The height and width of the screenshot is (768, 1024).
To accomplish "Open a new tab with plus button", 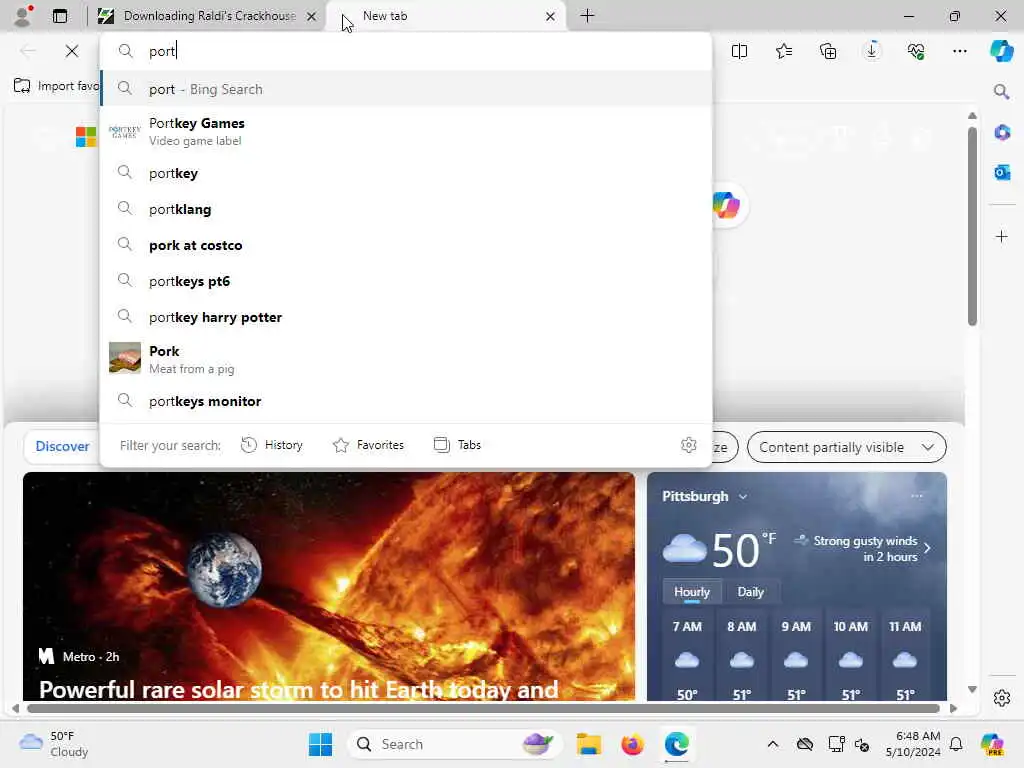I will (x=587, y=16).
